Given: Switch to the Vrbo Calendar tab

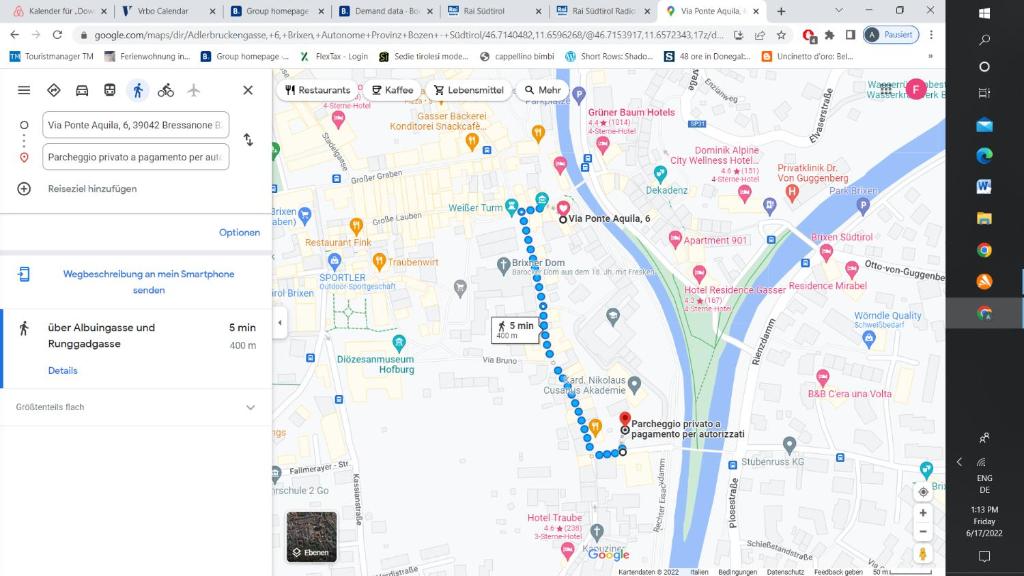Looking at the screenshot, I should (163, 11).
